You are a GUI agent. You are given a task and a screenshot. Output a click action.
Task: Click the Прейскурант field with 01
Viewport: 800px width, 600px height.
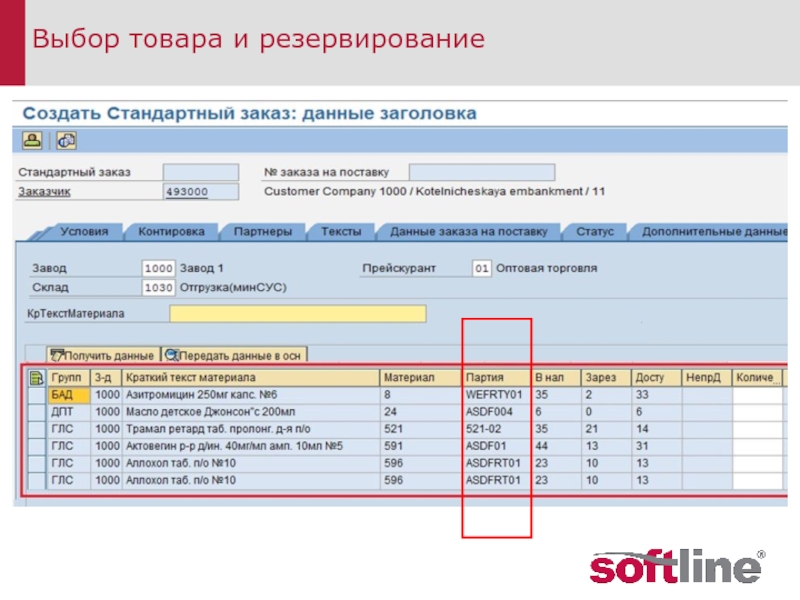pos(482,268)
